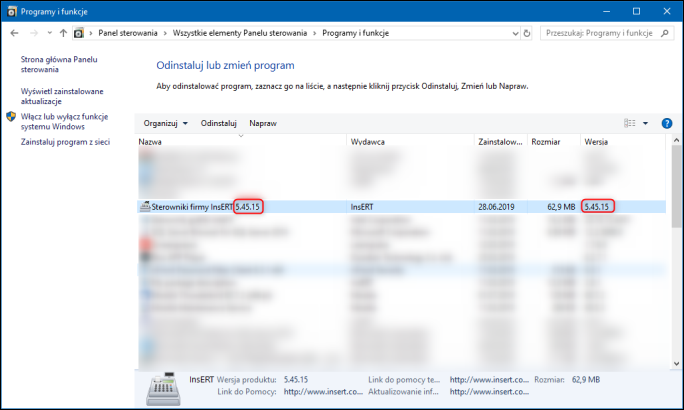Viewport: 684px width, 410px height.
Task: Click Aktualizowanie inf... URL
Action: [489, 392]
